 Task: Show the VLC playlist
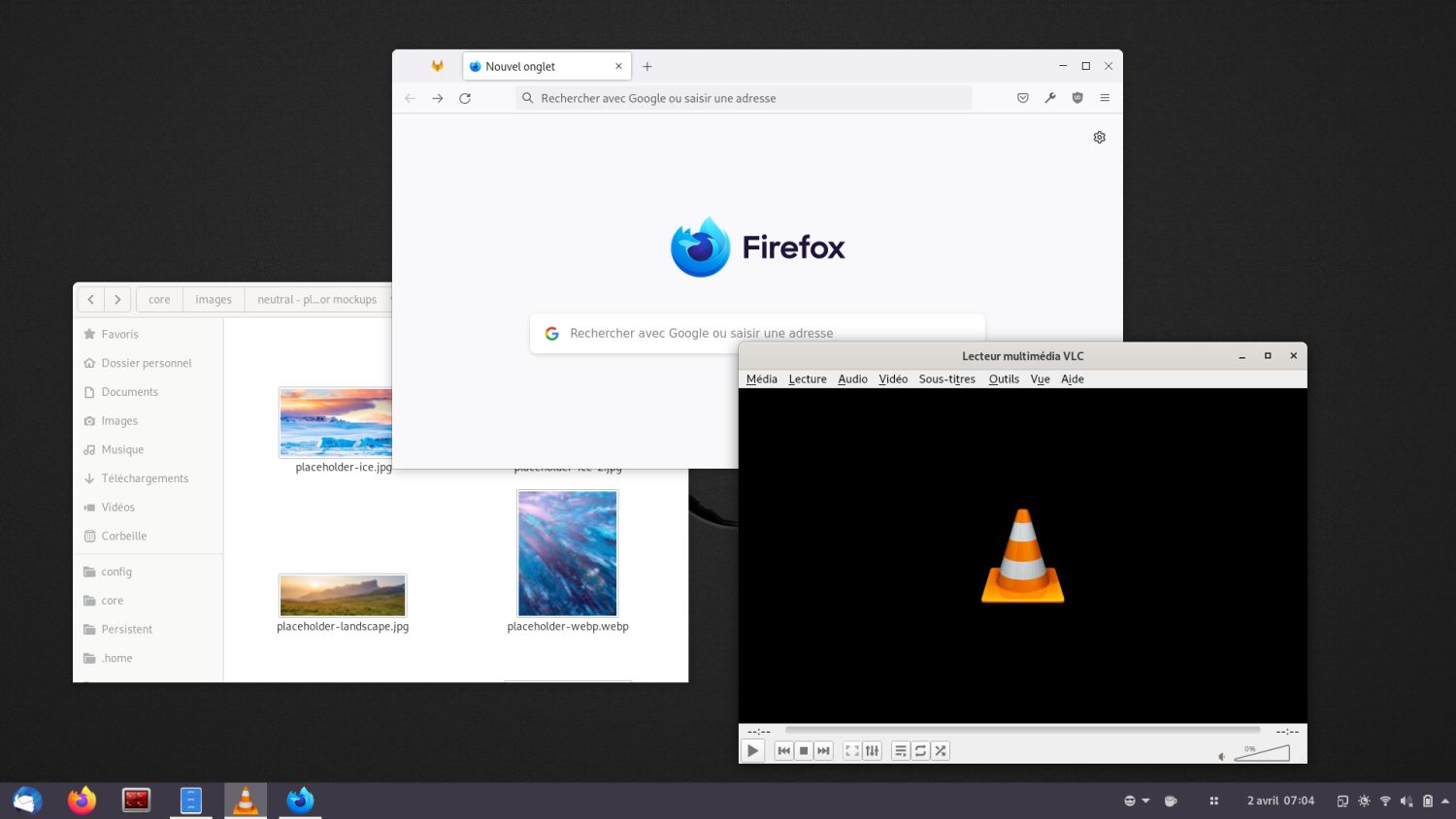pyautogui.click(x=901, y=750)
